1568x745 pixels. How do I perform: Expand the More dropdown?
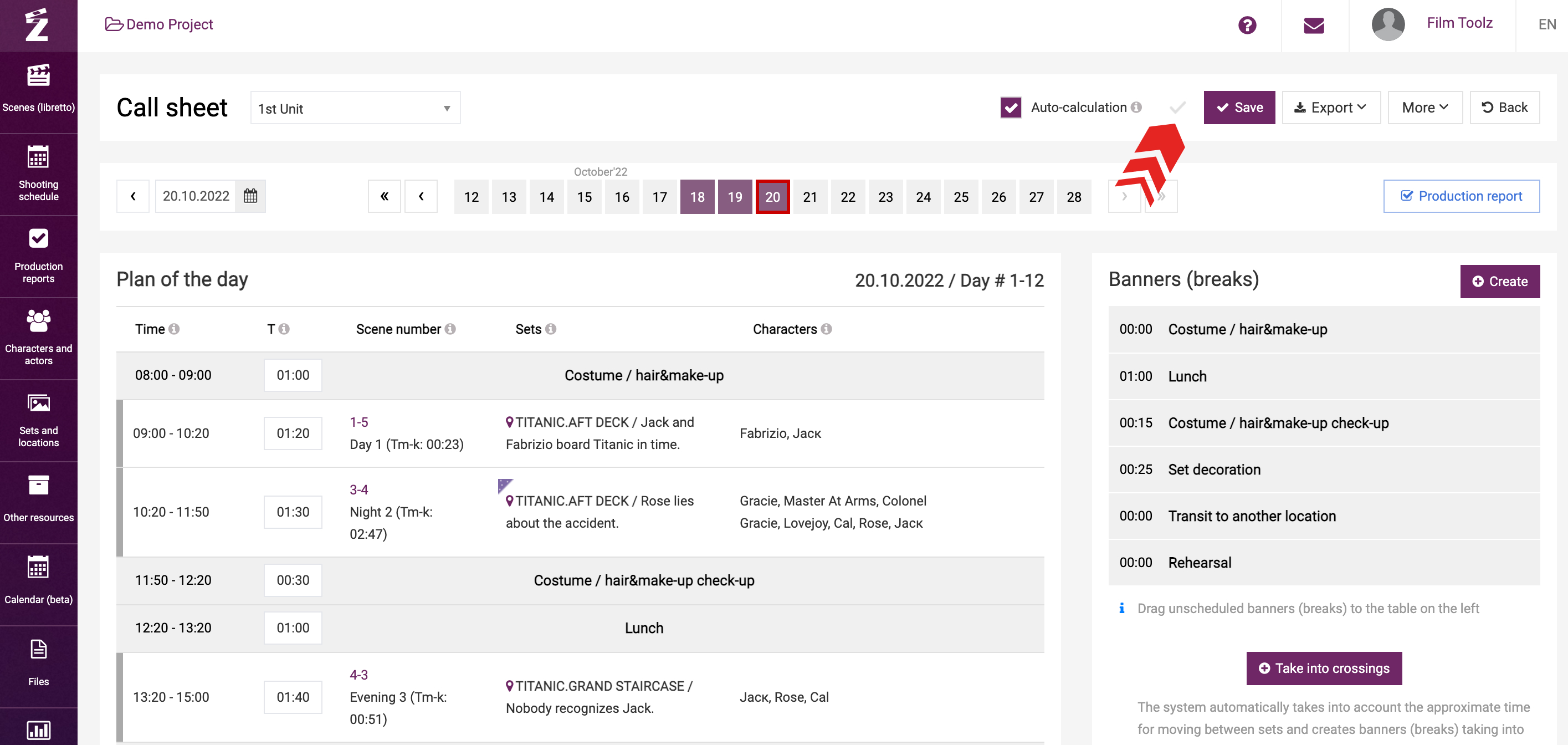click(1424, 107)
